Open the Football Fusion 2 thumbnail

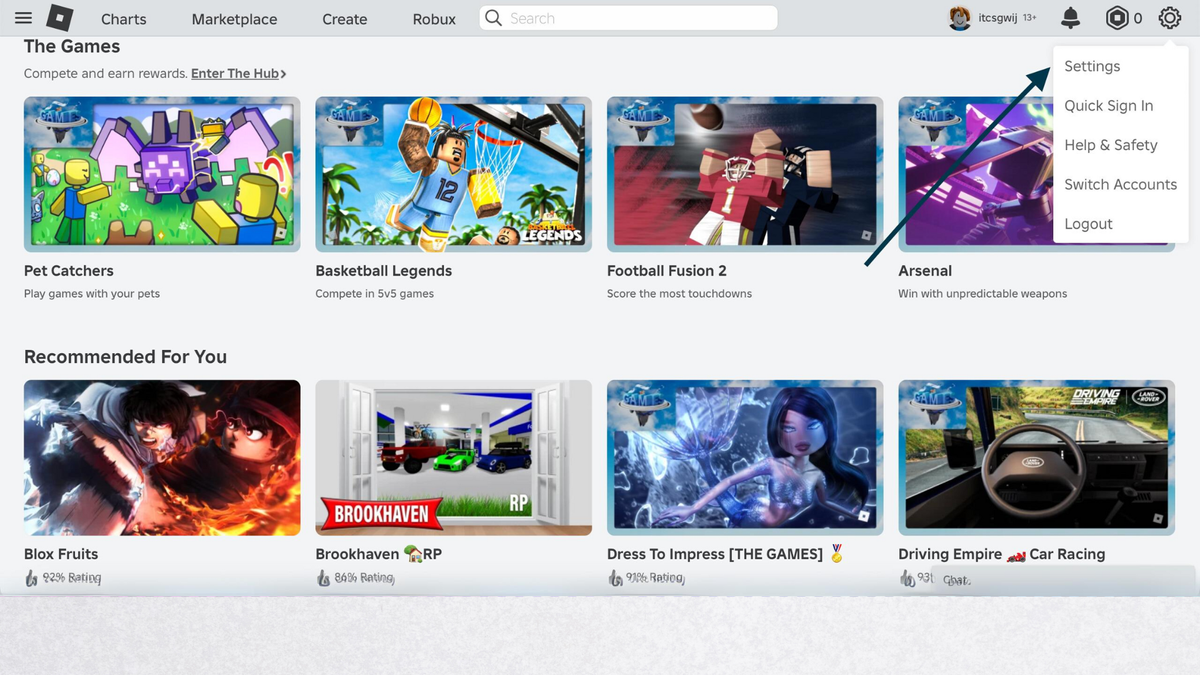point(745,174)
